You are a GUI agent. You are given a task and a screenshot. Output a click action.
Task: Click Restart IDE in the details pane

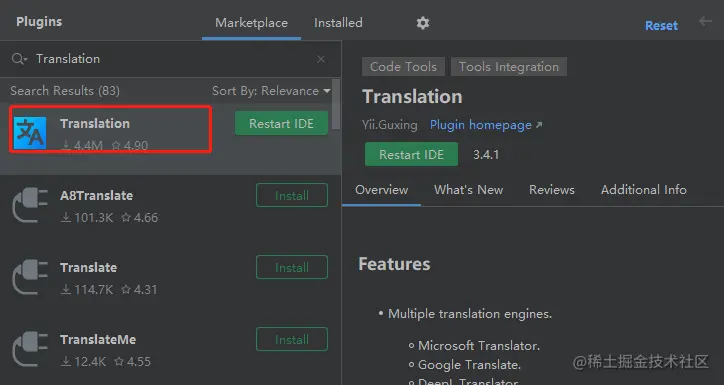coord(411,154)
